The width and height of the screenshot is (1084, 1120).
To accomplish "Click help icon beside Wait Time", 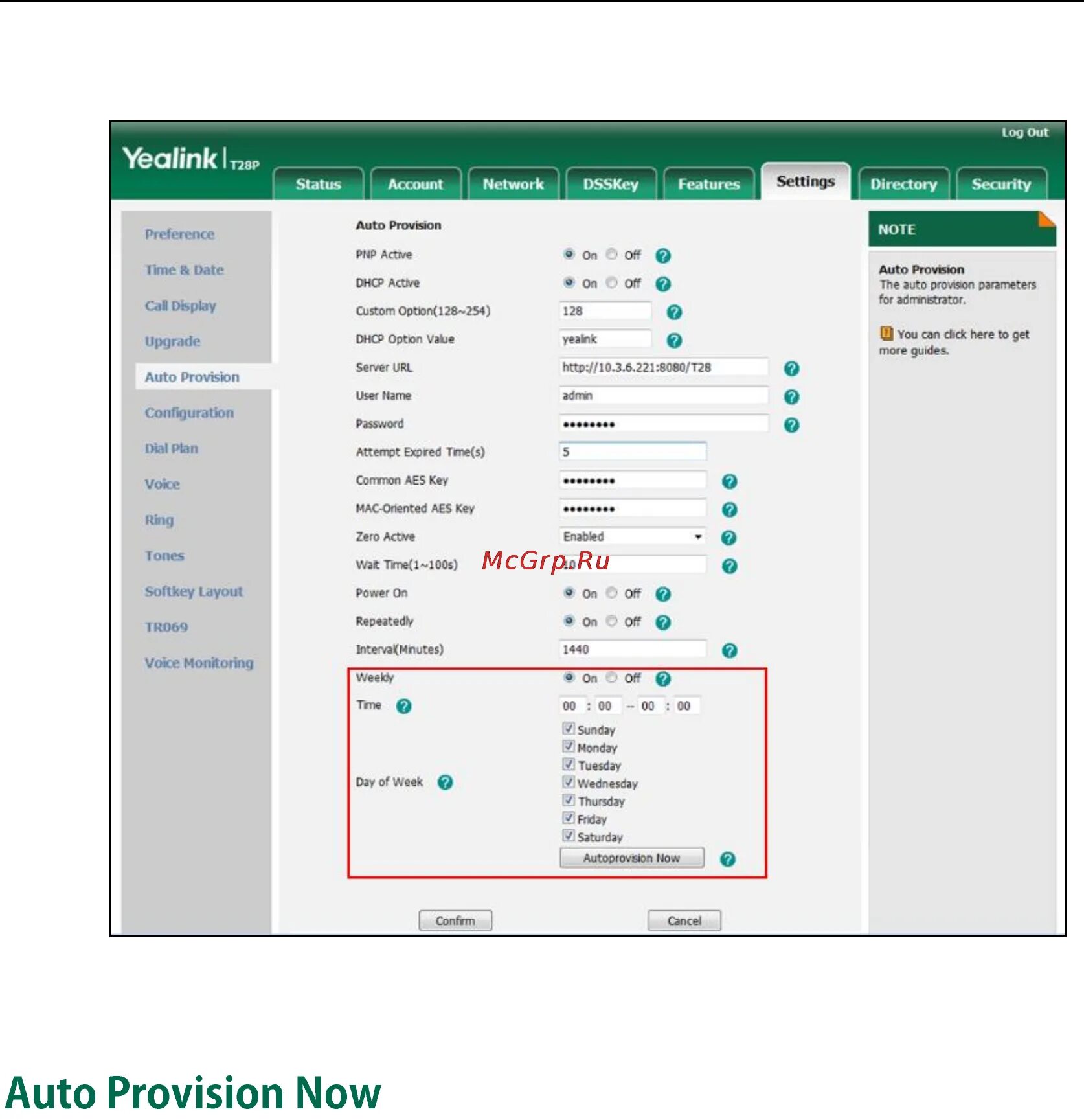I will pyautogui.click(x=729, y=566).
